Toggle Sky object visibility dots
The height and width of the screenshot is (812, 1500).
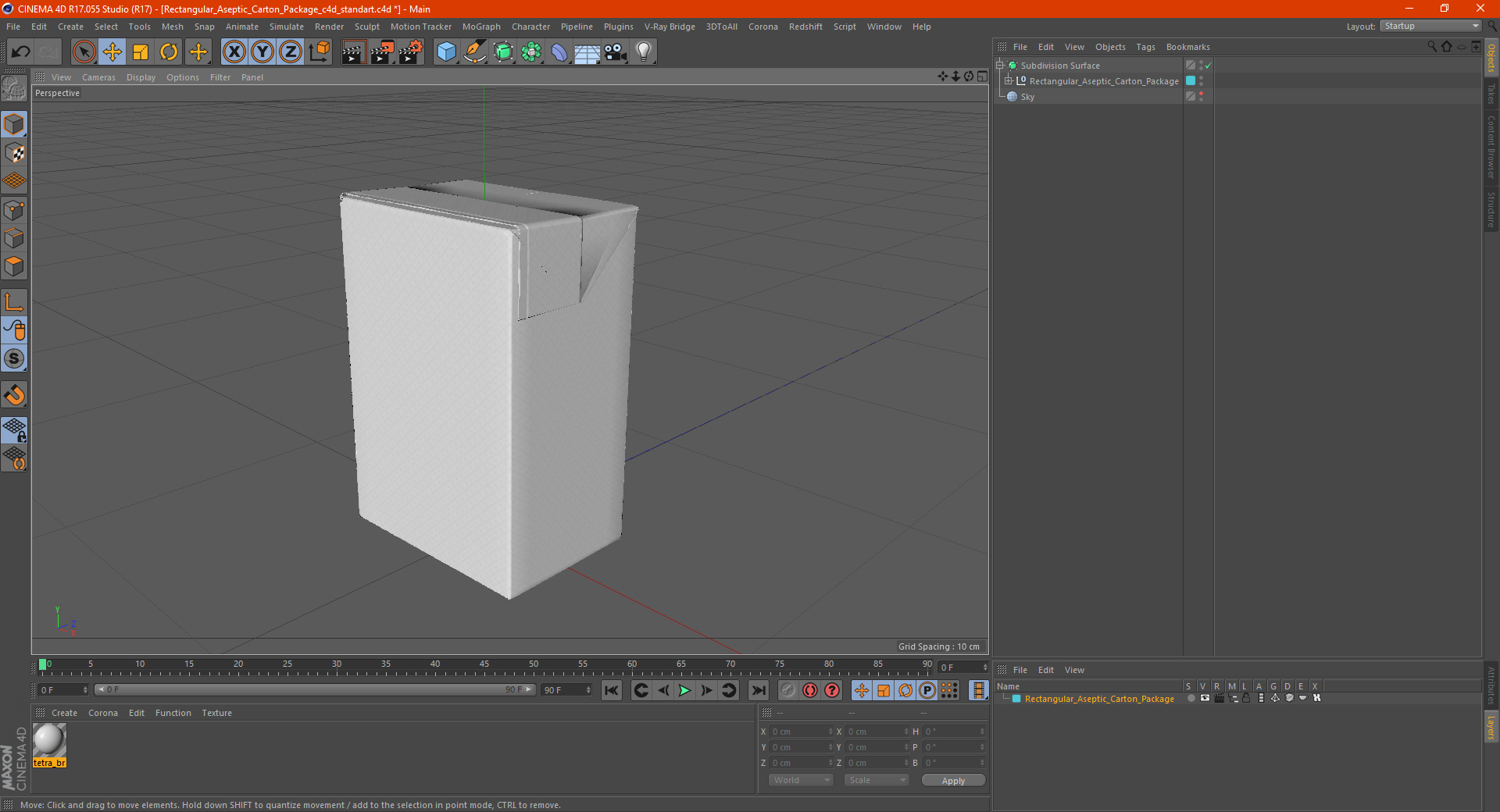pyautogui.click(x=1201, y=96)
